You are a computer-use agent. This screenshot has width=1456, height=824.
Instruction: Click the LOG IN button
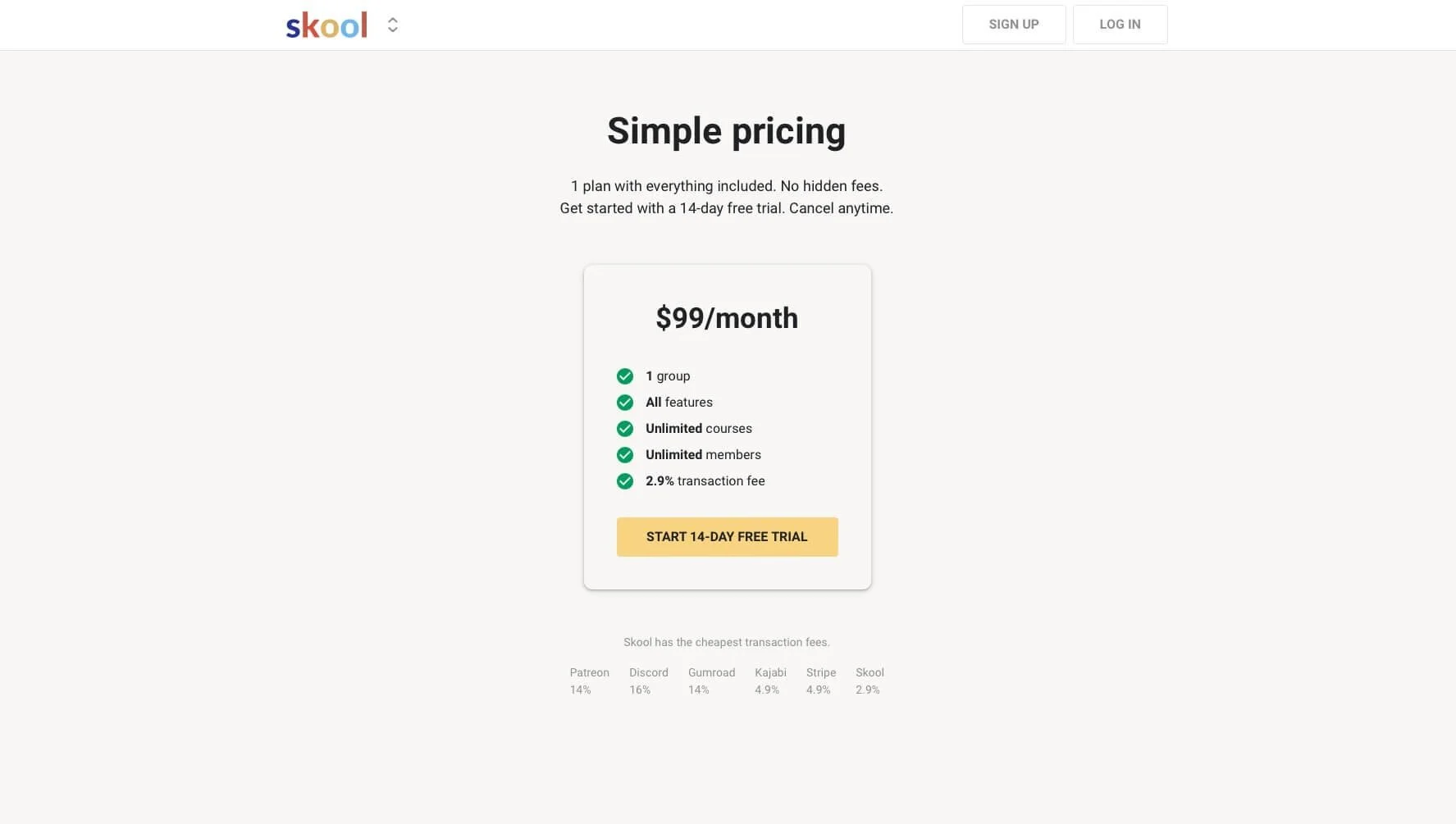point(1120,25)
